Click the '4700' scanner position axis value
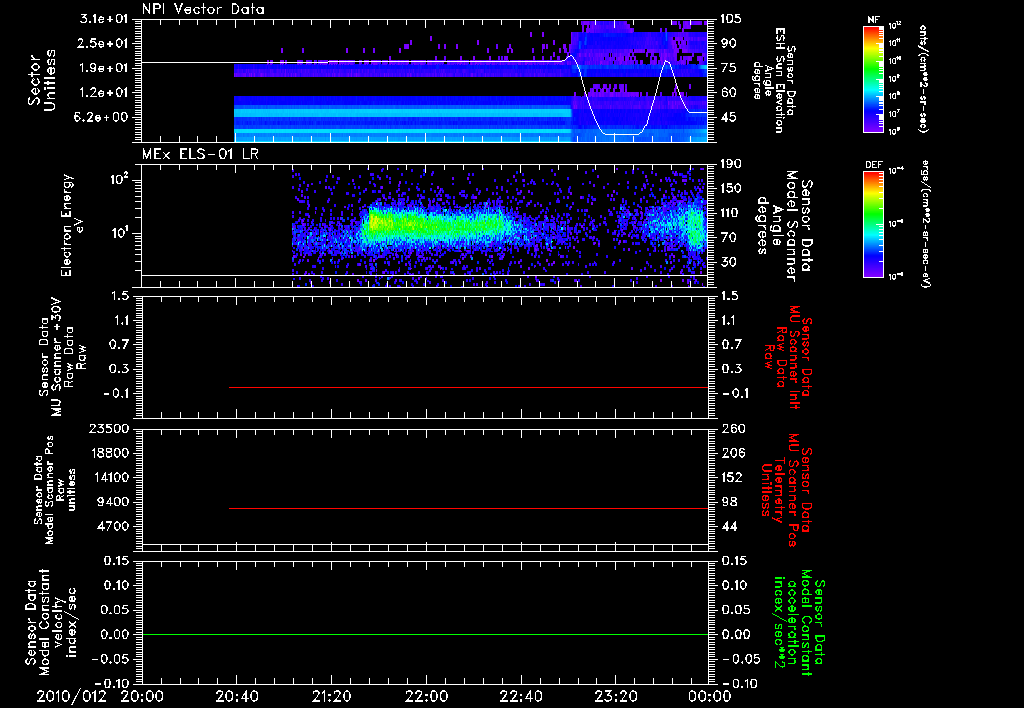Screen dimensions: 1024x708 point(114,526)
